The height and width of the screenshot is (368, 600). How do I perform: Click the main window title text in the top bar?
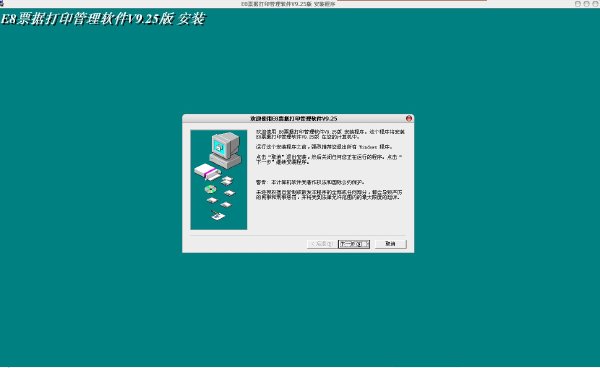point(288,4)
